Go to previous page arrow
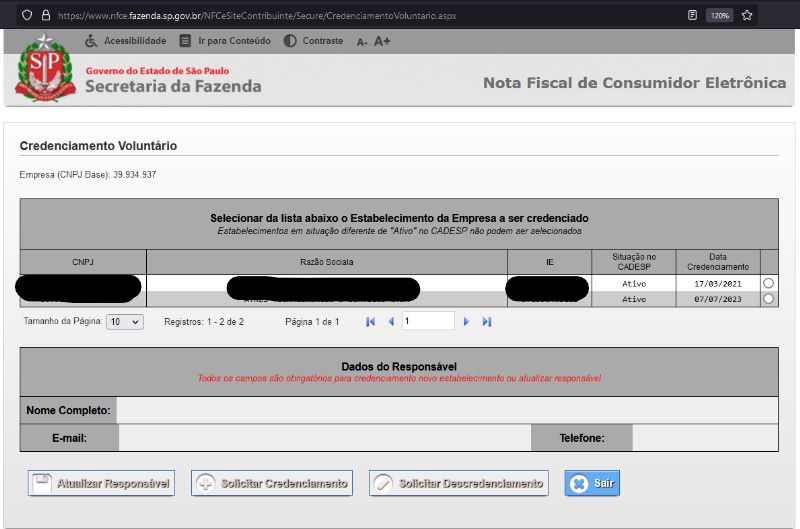 pos(391,322)
